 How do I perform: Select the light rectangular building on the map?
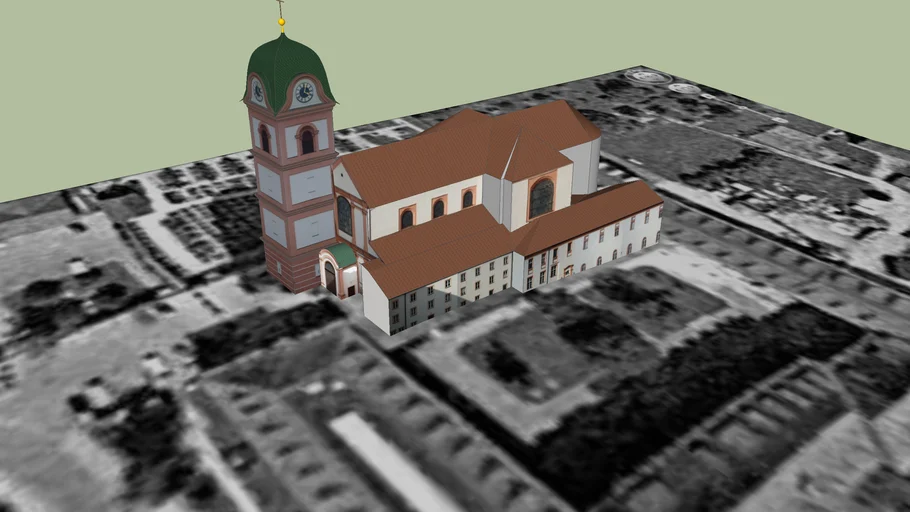coord(380,462)
